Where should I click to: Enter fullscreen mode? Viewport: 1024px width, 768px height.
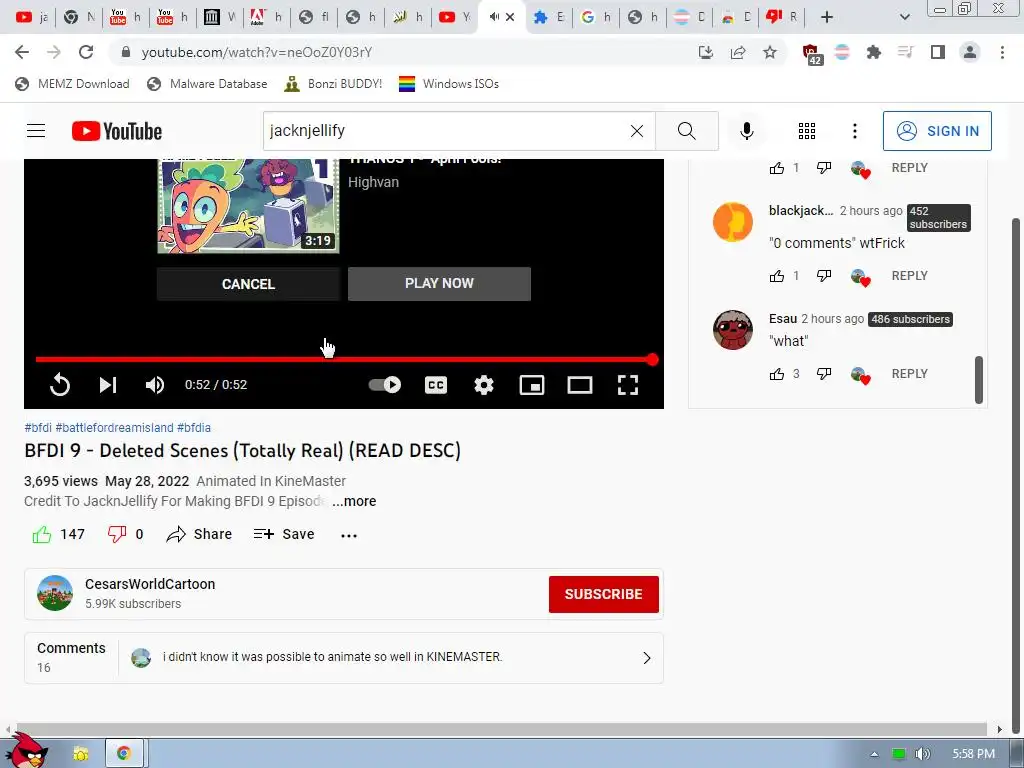628,385
